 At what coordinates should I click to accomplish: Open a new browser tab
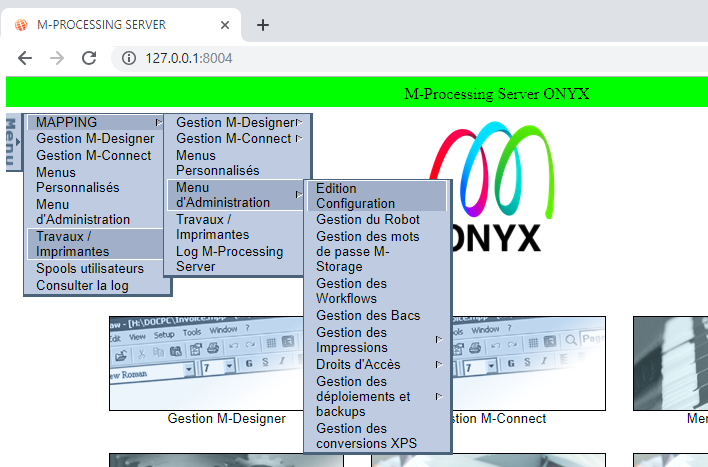pos(263,25)
